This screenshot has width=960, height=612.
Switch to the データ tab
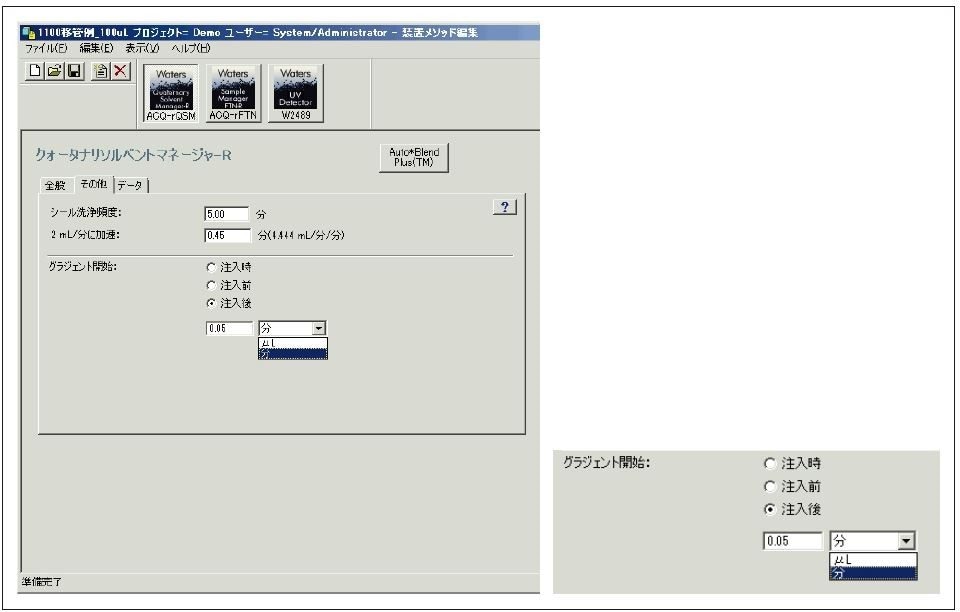click(x=130, y=185)
